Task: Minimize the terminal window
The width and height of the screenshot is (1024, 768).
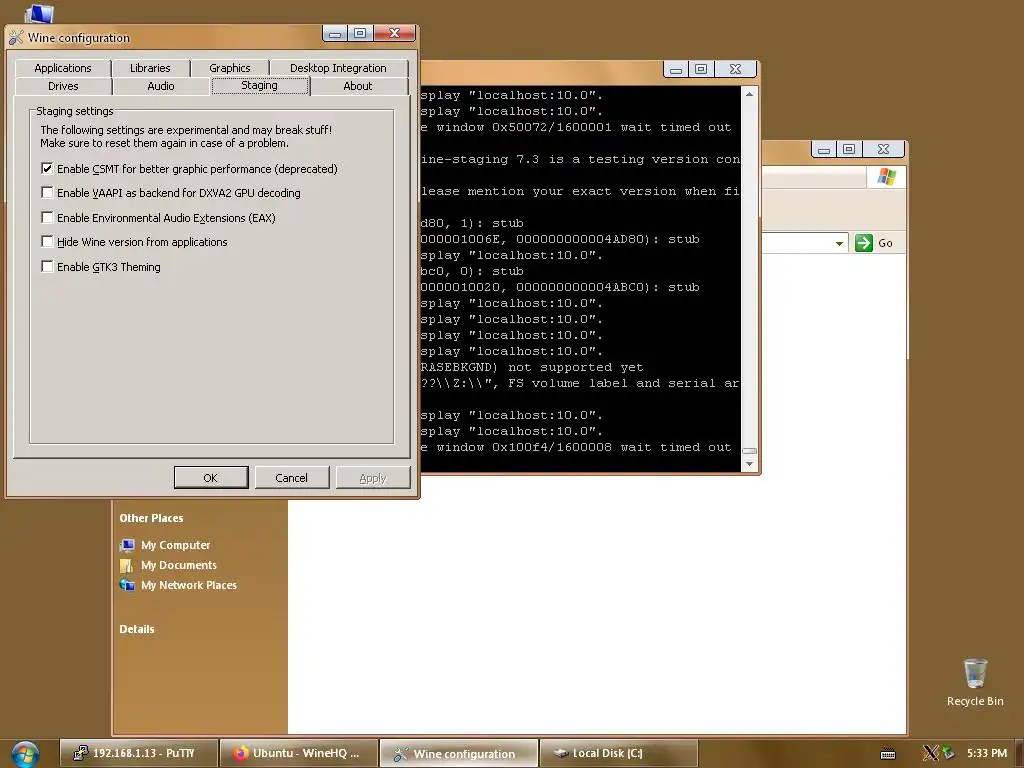Action: coord(676,69)
